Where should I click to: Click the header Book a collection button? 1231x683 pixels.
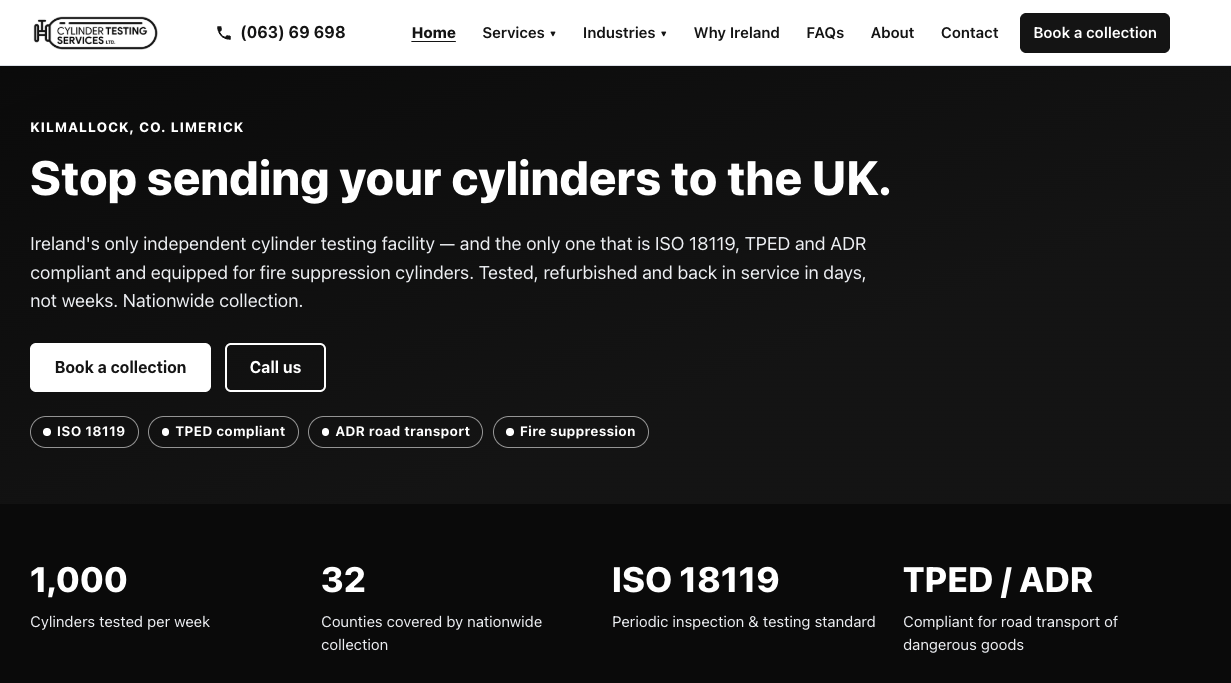click(x=1095, y=33)
